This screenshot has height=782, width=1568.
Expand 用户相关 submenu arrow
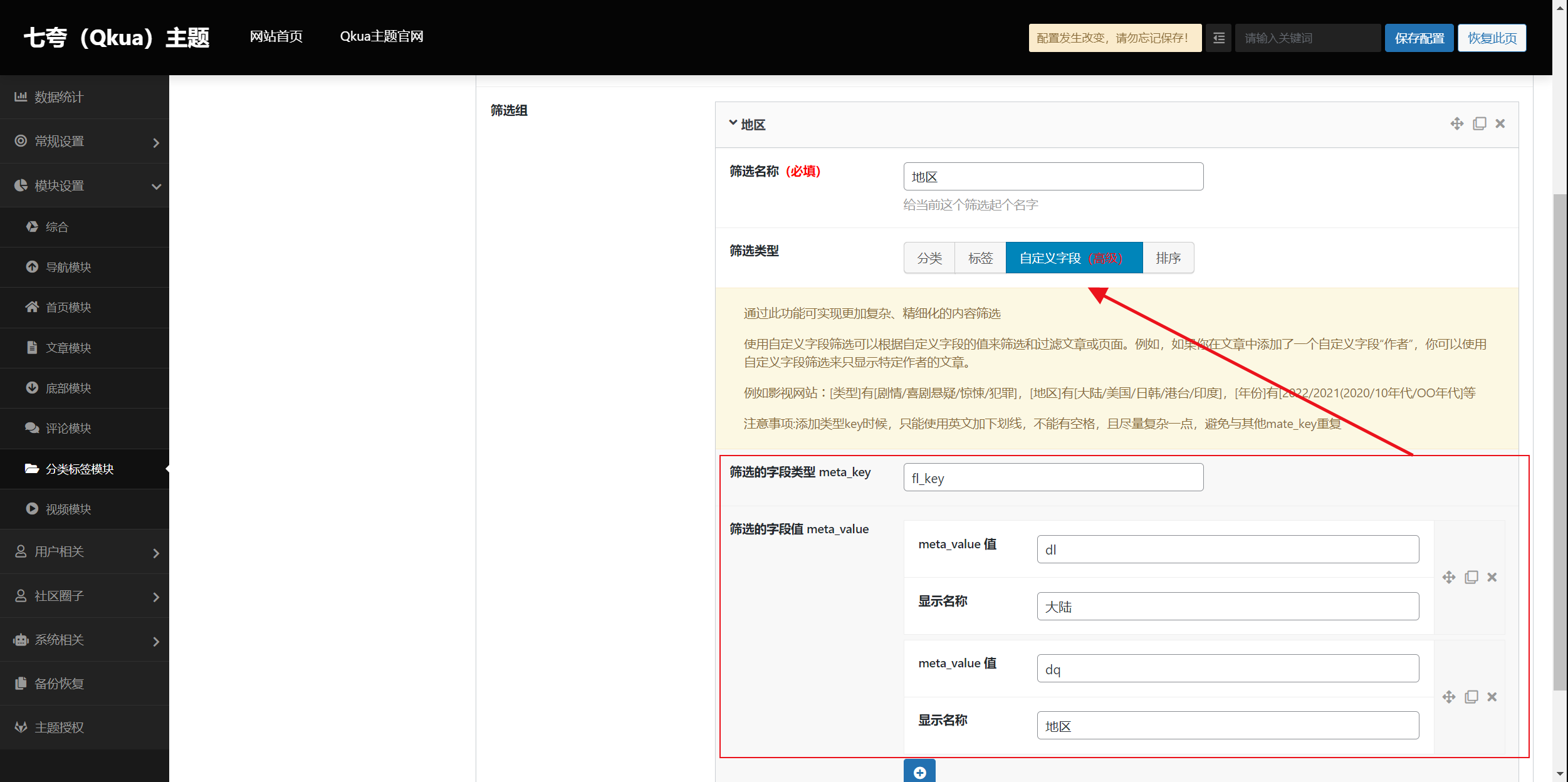pos(156,553)
